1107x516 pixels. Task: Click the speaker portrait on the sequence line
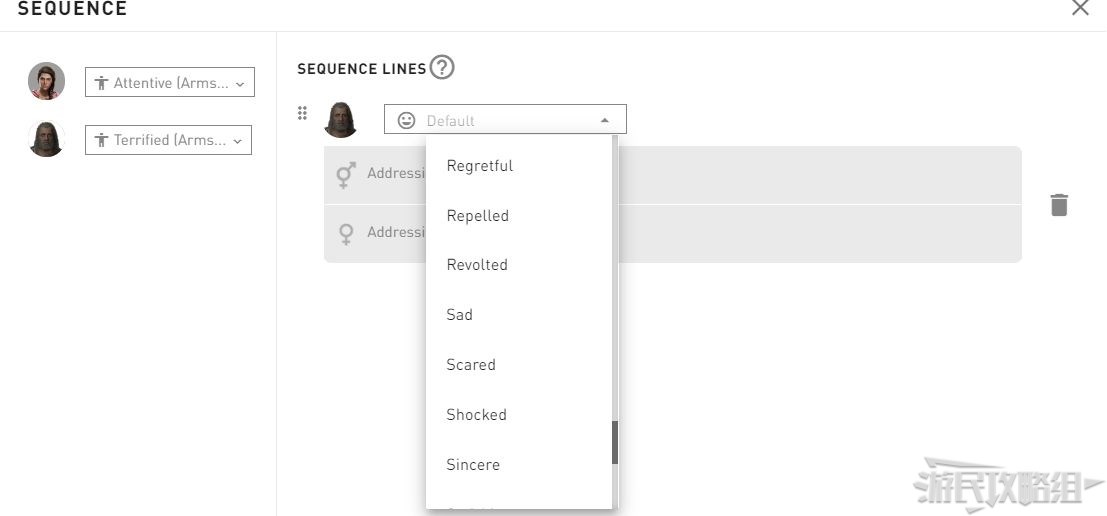340,119
